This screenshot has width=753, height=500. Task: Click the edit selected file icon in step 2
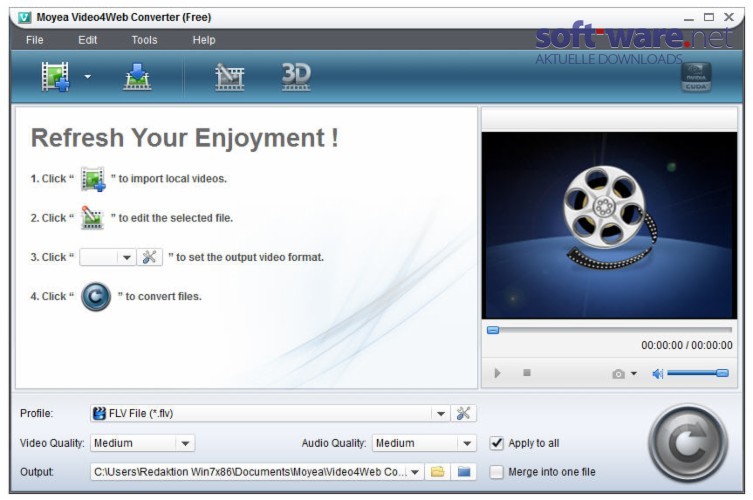coord(92,218)
